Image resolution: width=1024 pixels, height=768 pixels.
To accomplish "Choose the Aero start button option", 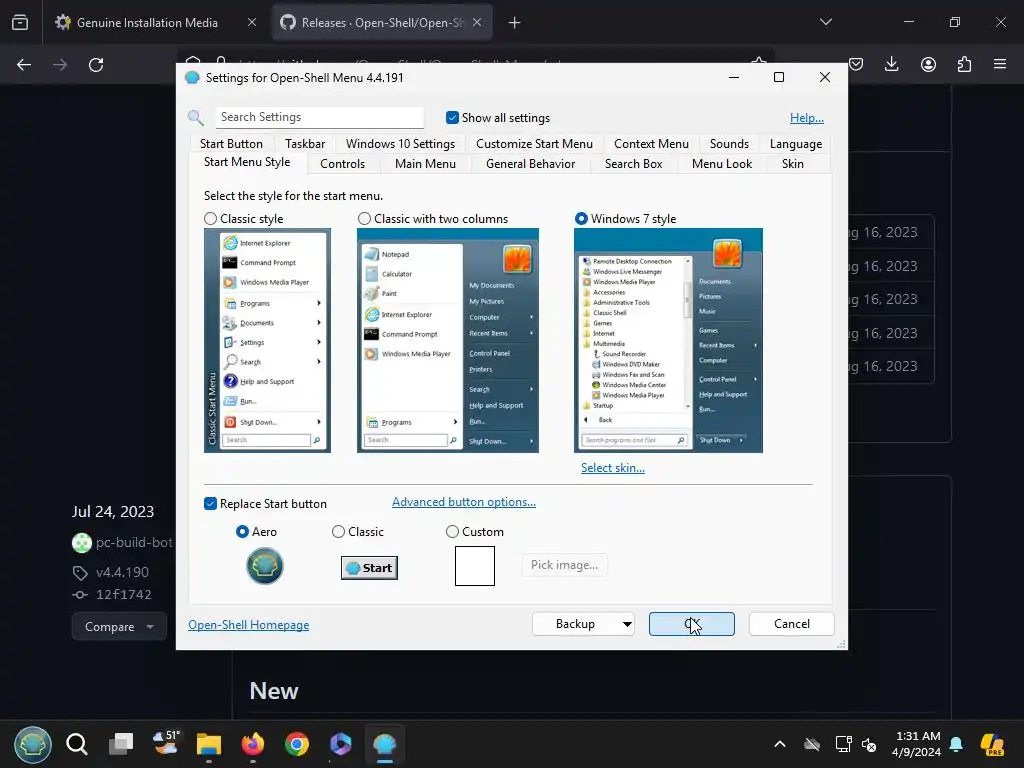I will 242,532.
